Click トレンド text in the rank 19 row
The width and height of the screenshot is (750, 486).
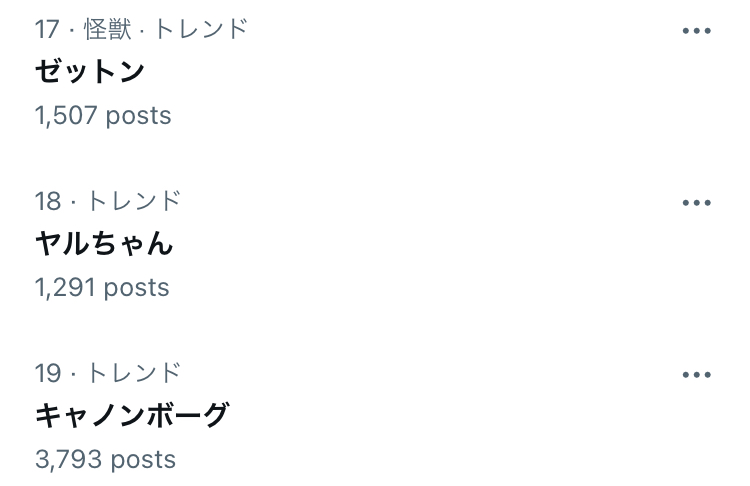134,373
